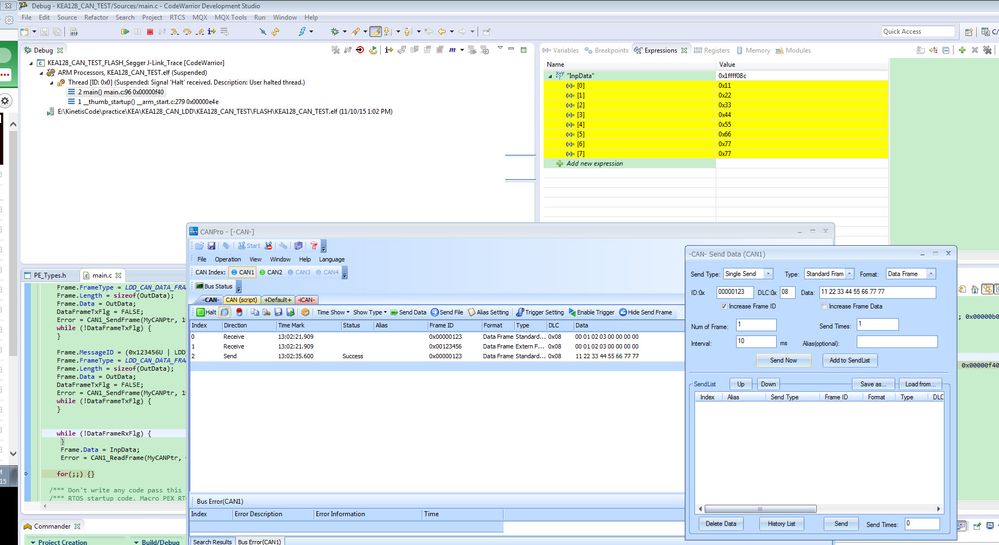Click the red Terminate debug icon in CodeWarrior toolbar
Image resolution: width=999 pixels, height=545 pixels.
[150, 31]
